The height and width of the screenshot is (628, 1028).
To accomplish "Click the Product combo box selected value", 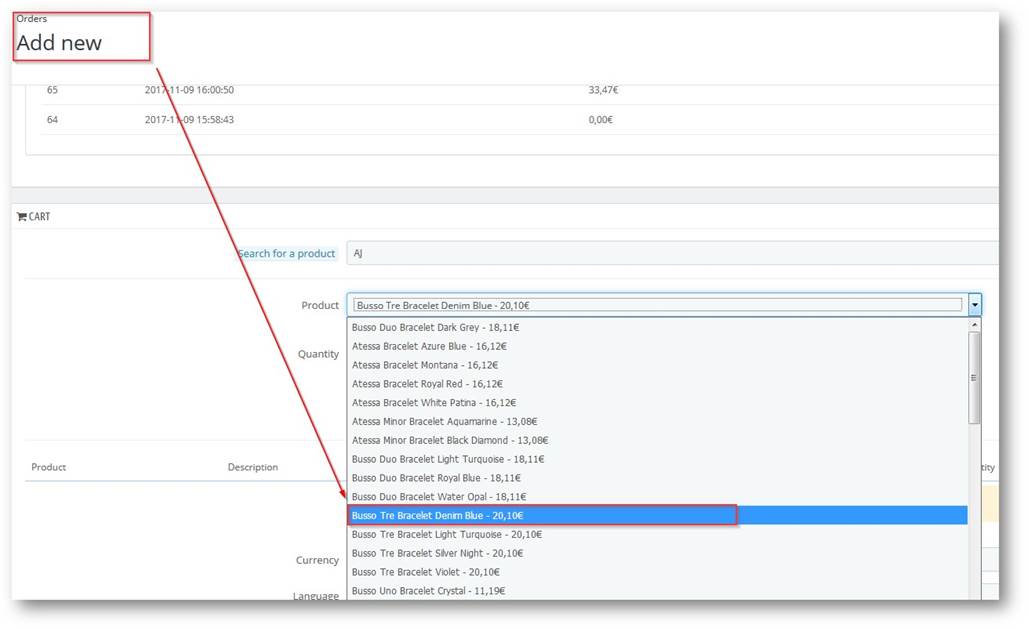I will pos(658,305).
